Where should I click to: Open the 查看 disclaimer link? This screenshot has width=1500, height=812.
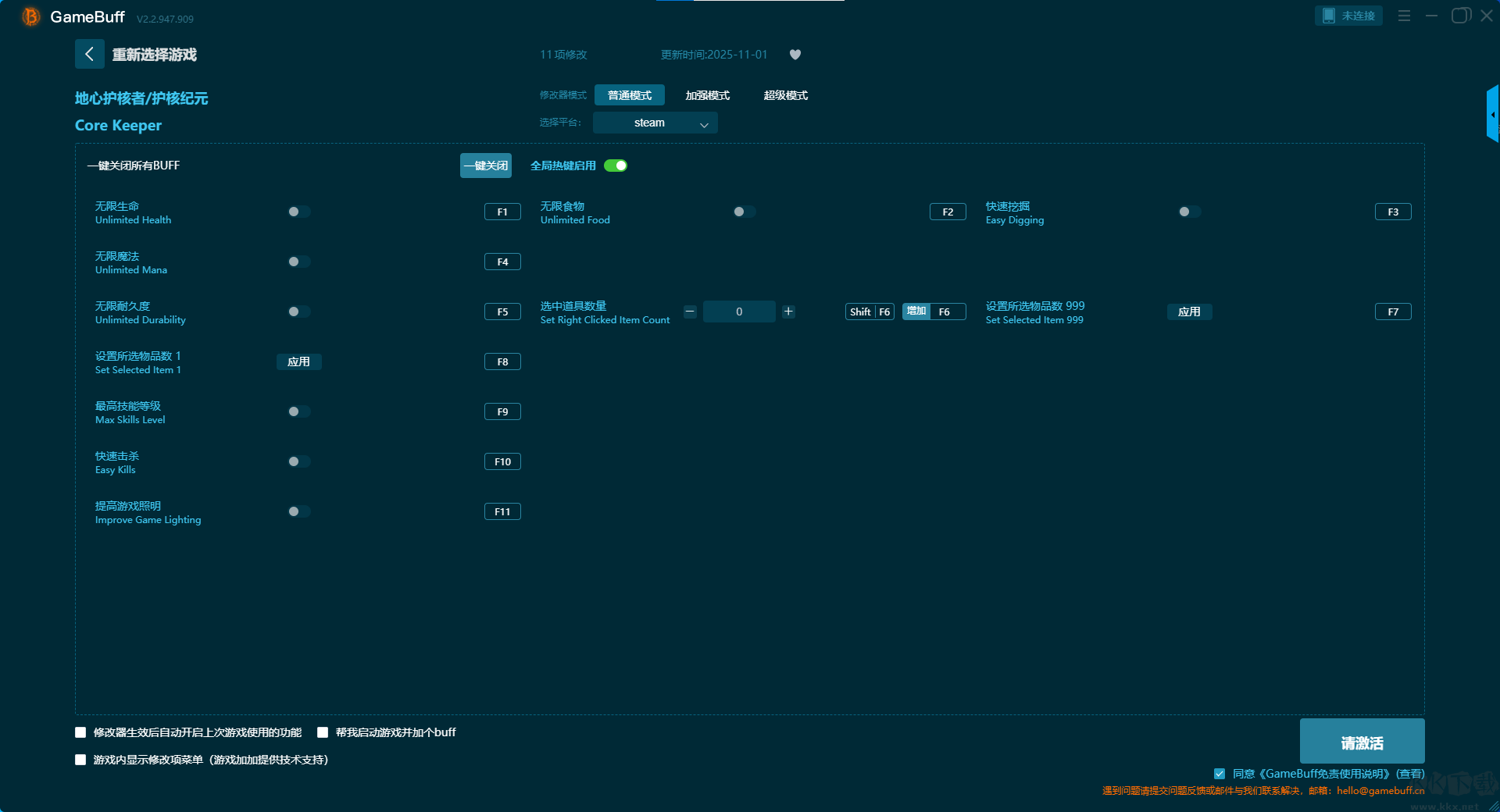1410,774
